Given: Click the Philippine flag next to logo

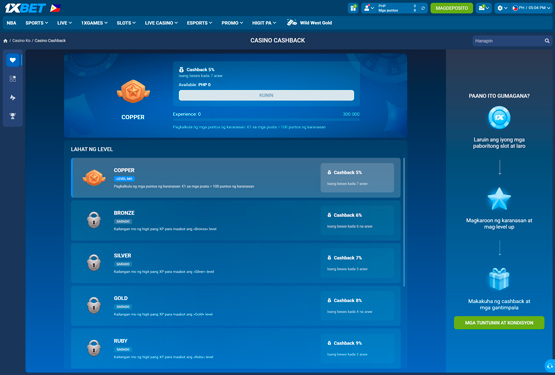Looking at the screenshot, I should click(55, 8).
